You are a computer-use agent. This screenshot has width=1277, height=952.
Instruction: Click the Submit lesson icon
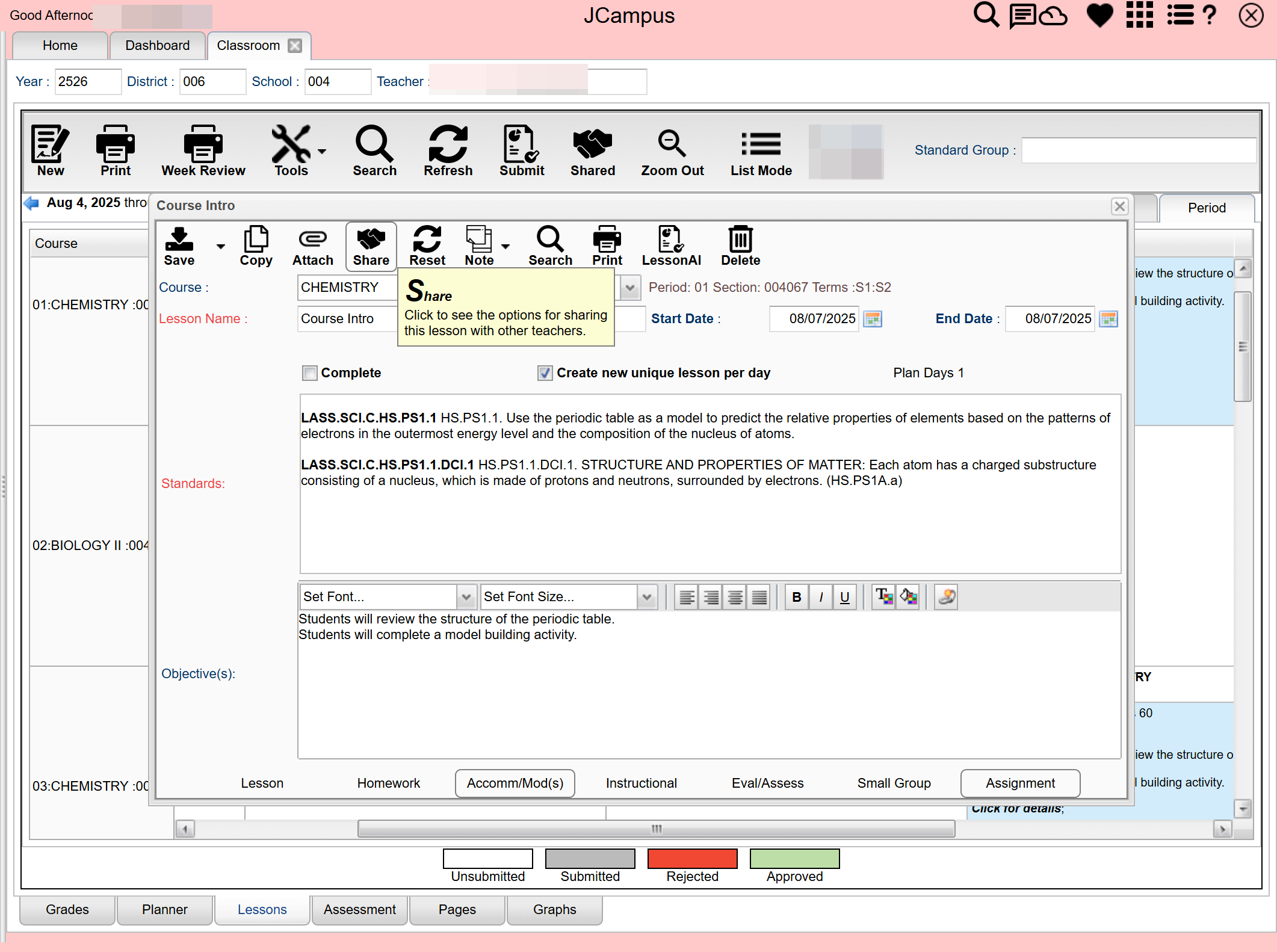[521, 150]
